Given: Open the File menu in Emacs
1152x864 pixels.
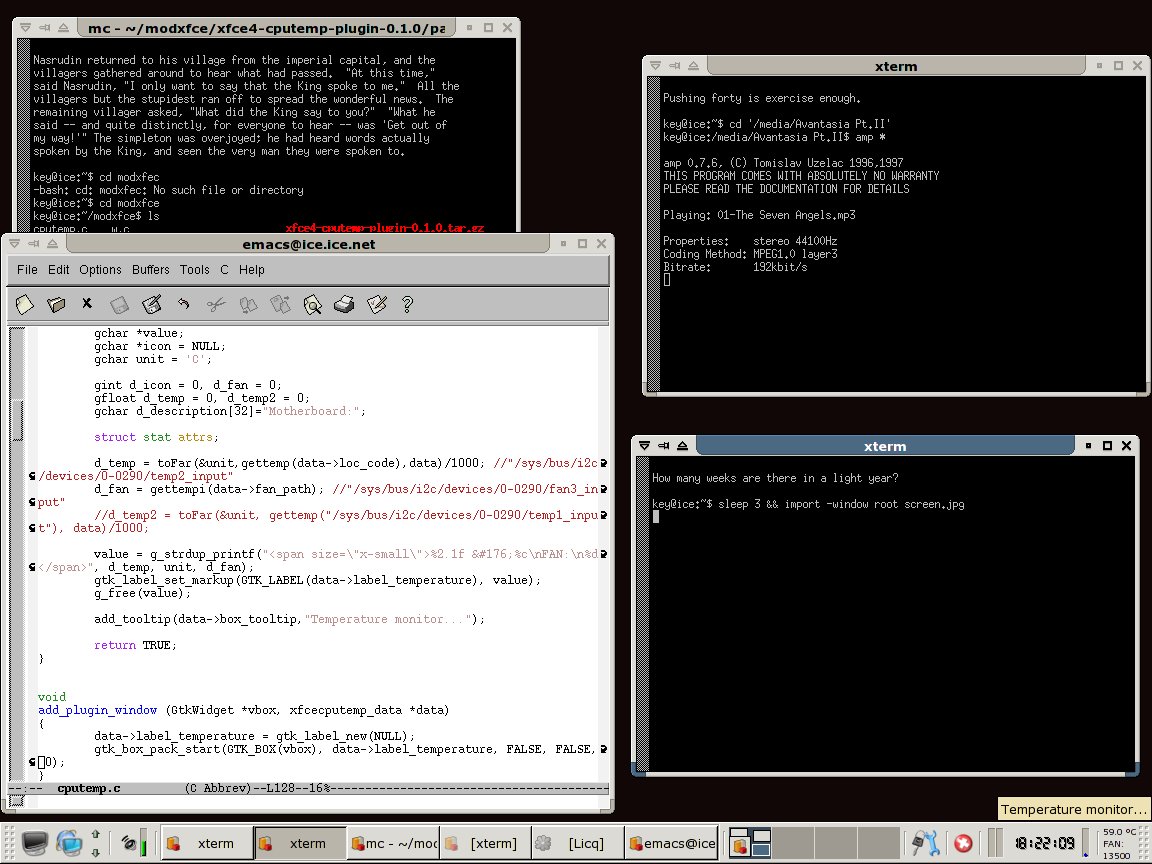Looking at the screenshot, I should [27, 270].
